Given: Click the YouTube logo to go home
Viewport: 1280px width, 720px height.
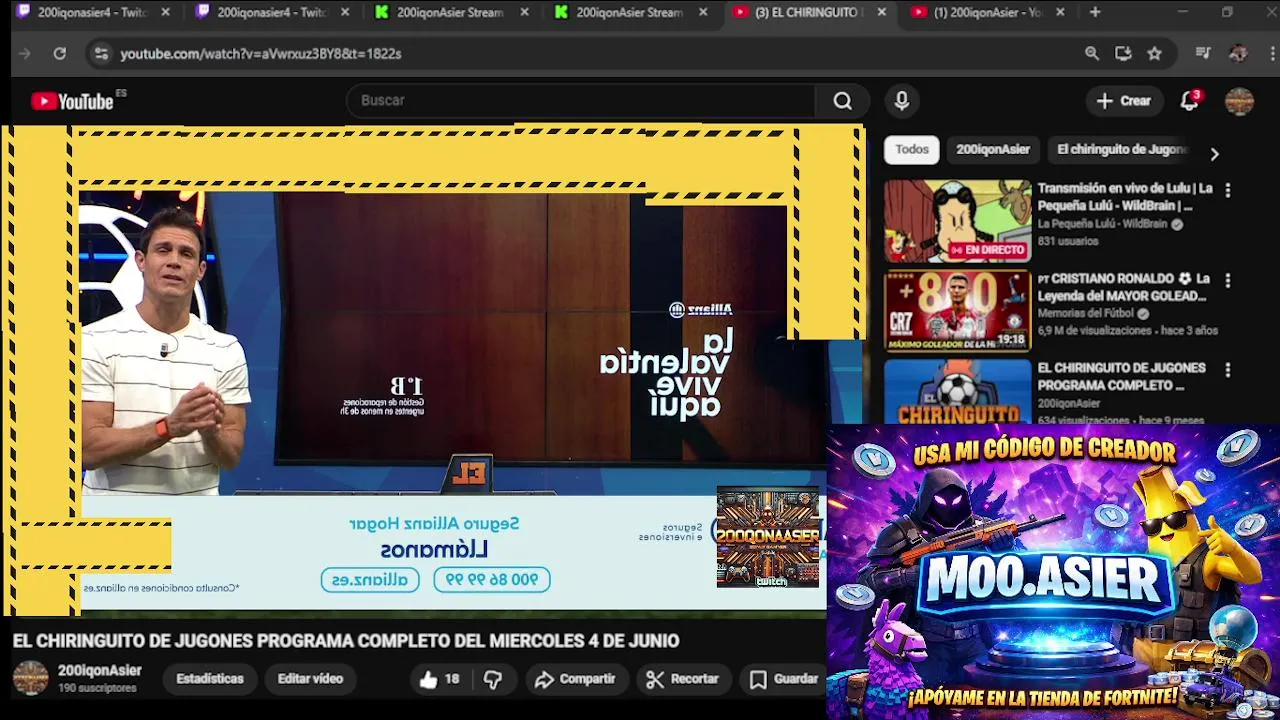Looking at the screenshot, I should pos(72,101).
